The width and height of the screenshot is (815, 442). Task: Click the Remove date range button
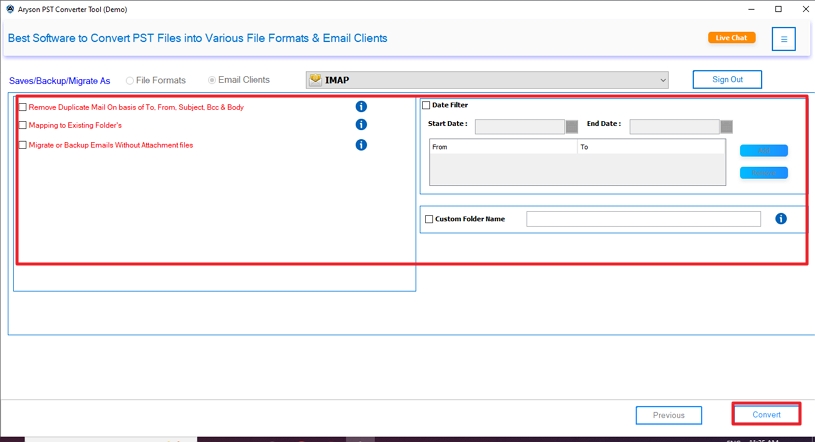click(764, 173)
